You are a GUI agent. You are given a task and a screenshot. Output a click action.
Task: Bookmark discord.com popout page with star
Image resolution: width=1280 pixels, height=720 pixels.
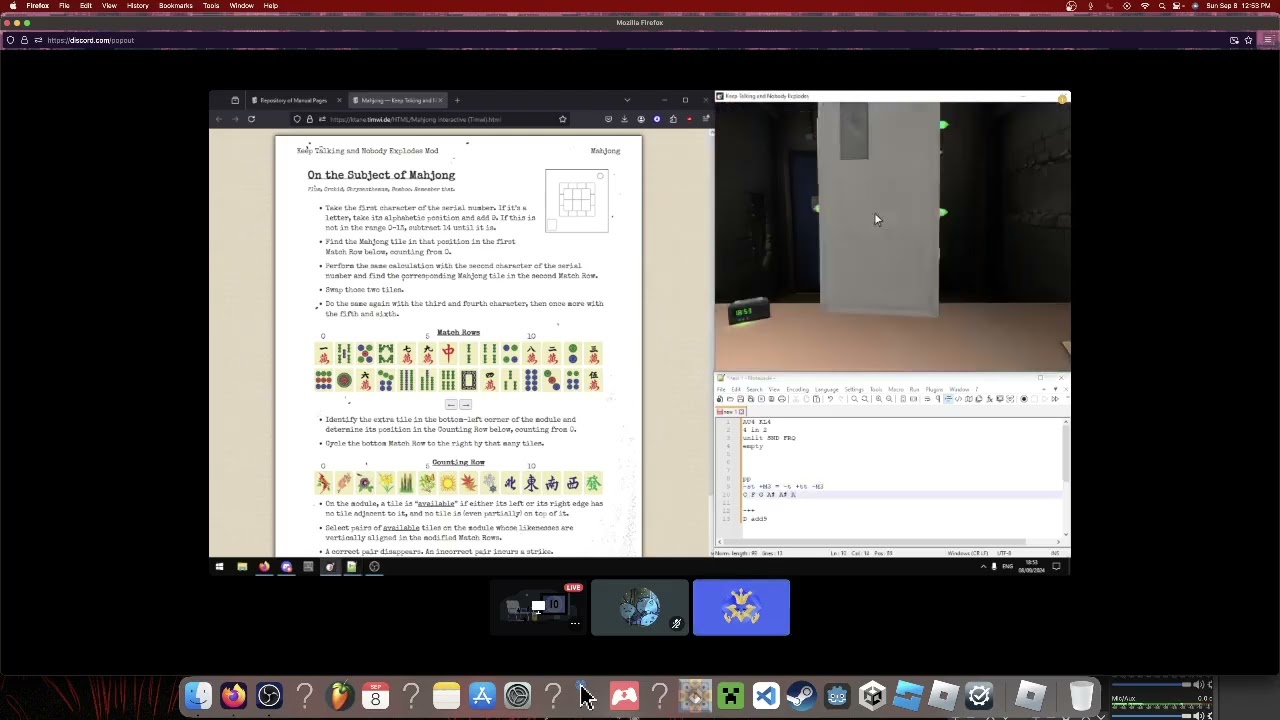[x=1248, y=40]
